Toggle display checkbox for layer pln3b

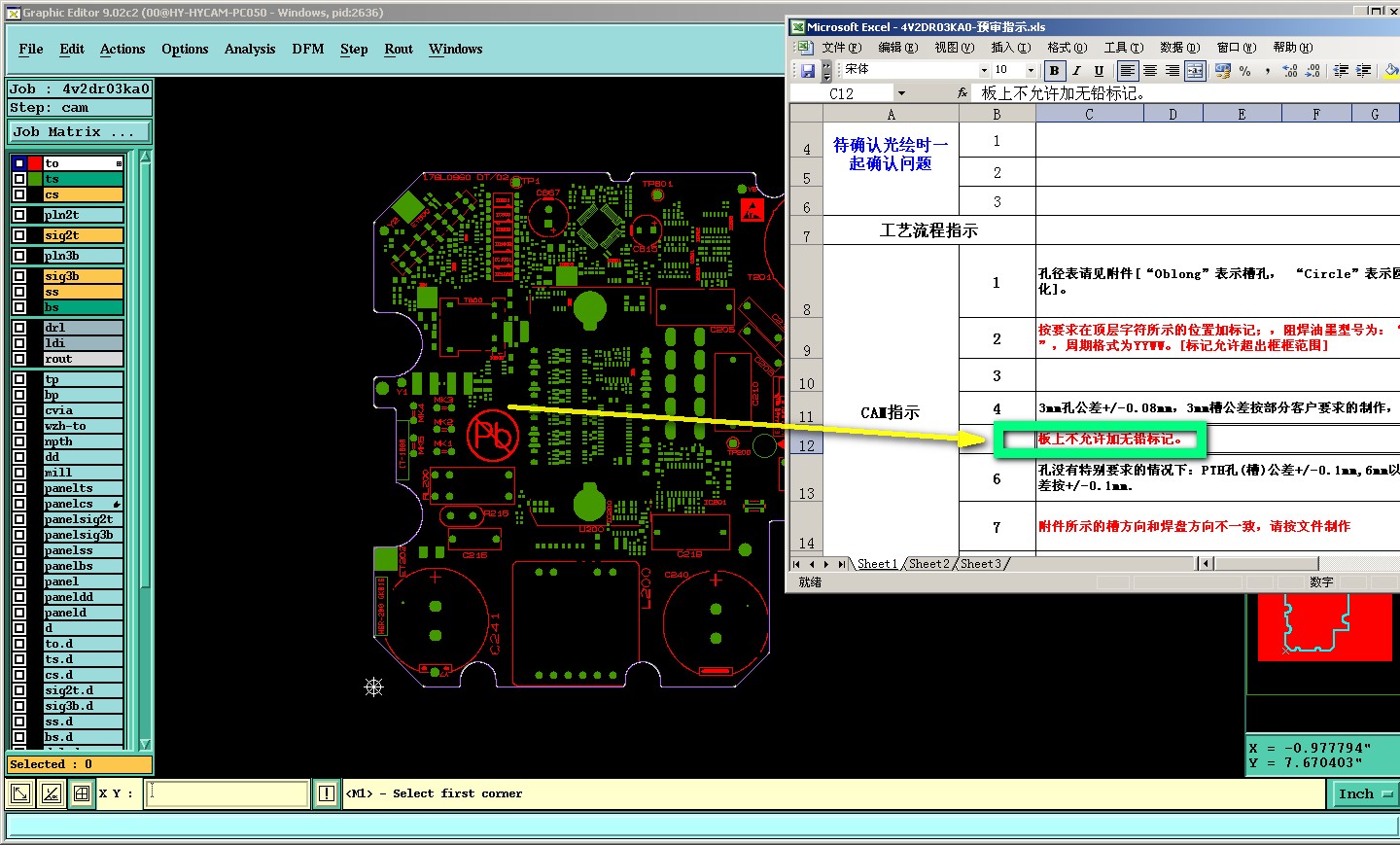click(x=19, y=256)
